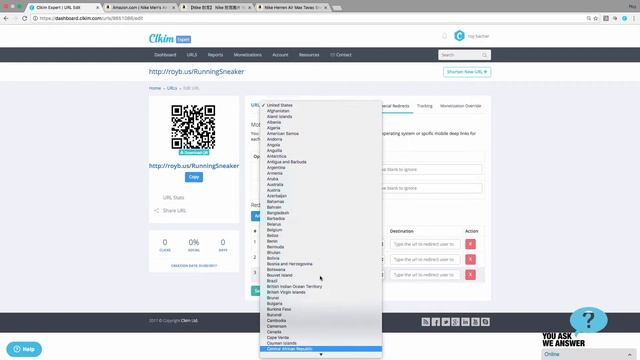Viewport: 640px width, 360px height.
Task: Click the Help button
Action: point(24,349)
